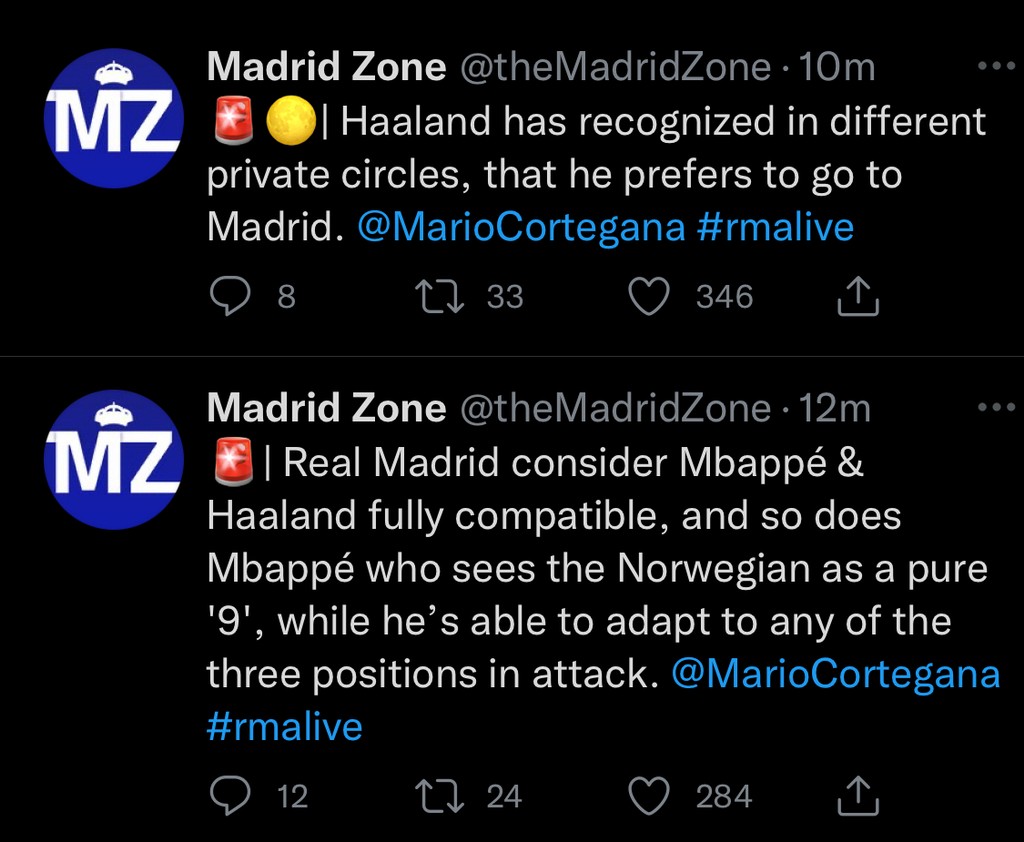Share the Mbappé & Haaland compatible tweet
This screenshot has height=842, width=1024.
coord(859,796)
